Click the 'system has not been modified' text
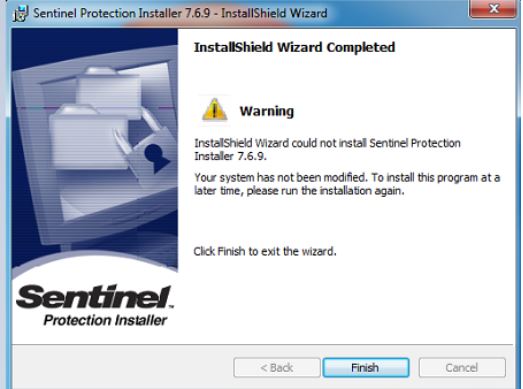Screen dimensions: 523x389 [347, 177]
